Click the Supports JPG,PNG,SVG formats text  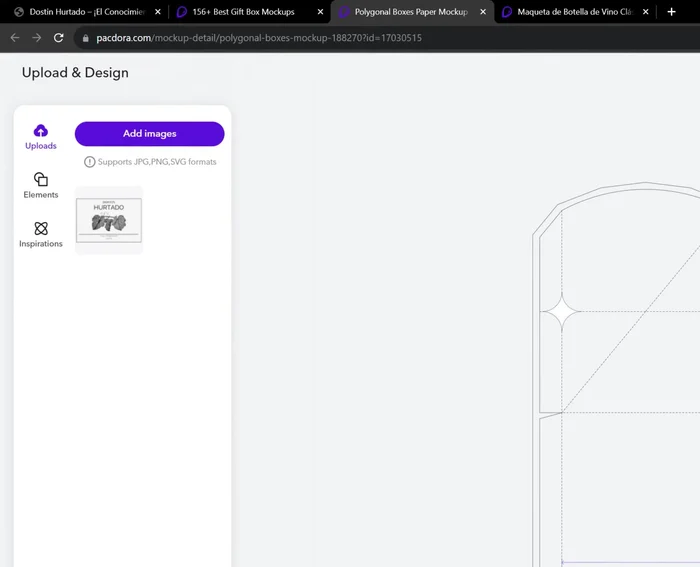pos(157,162)
